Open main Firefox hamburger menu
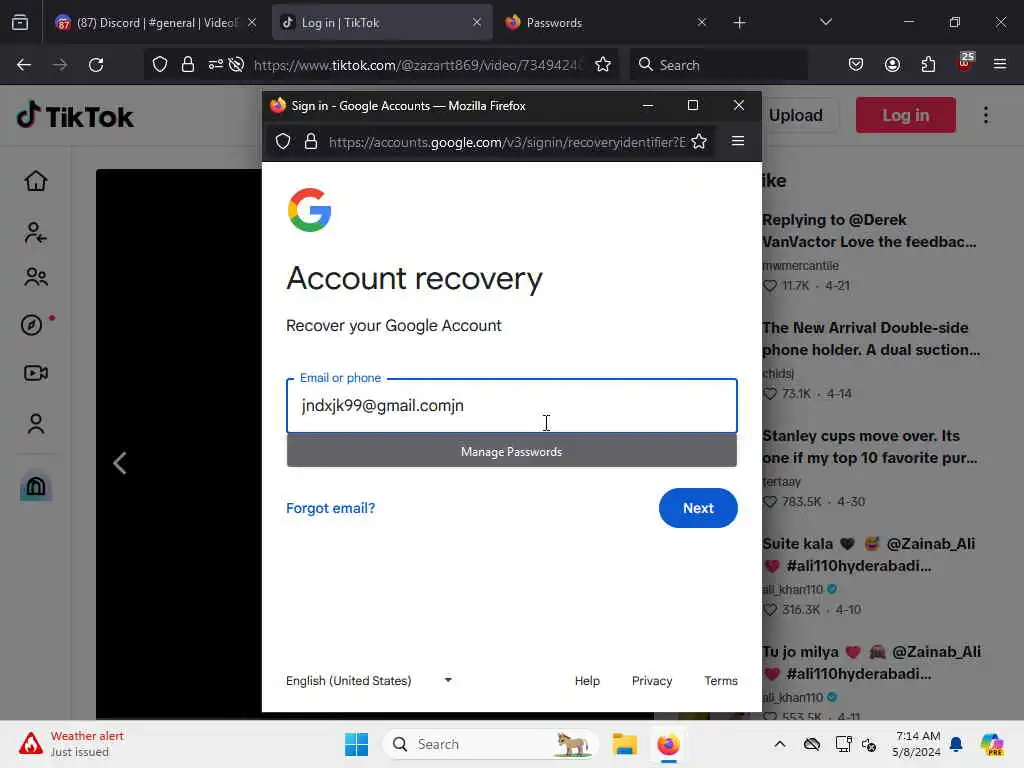The width and height of the screenshot is (1024, 768). [x=1000, y=65]
